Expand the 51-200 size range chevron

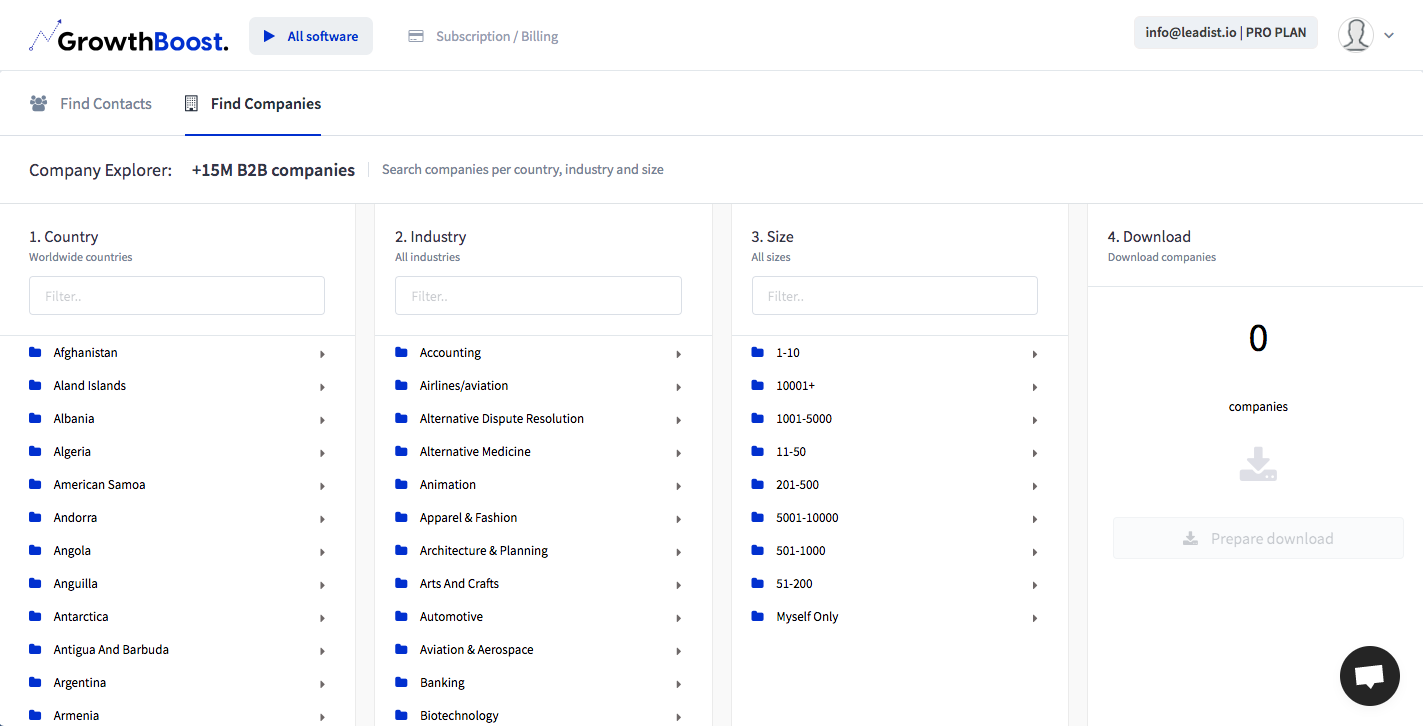pyautogui.click(x=1035, y=584)
